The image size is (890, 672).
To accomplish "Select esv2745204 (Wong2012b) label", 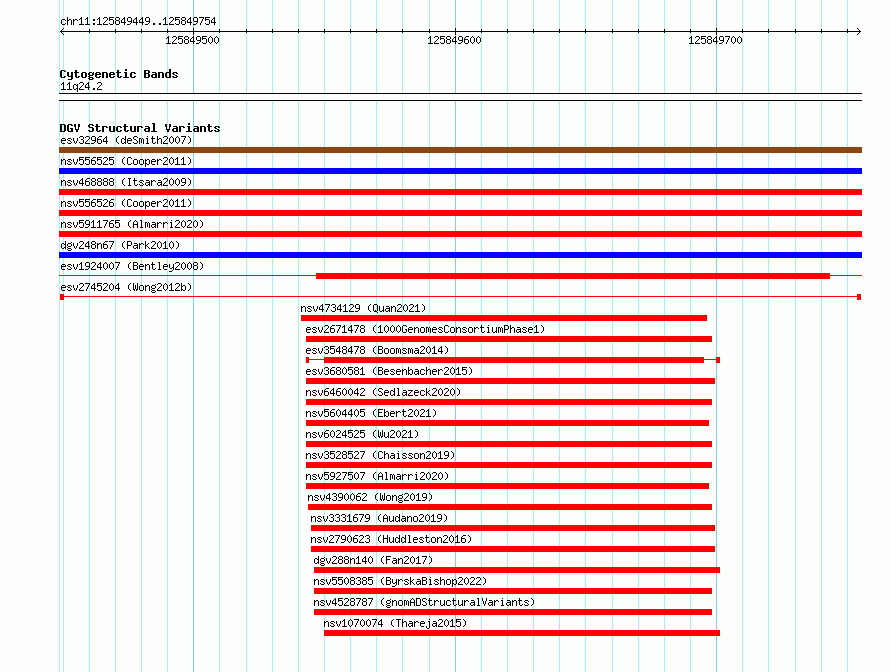I will (x=126, y=287).
